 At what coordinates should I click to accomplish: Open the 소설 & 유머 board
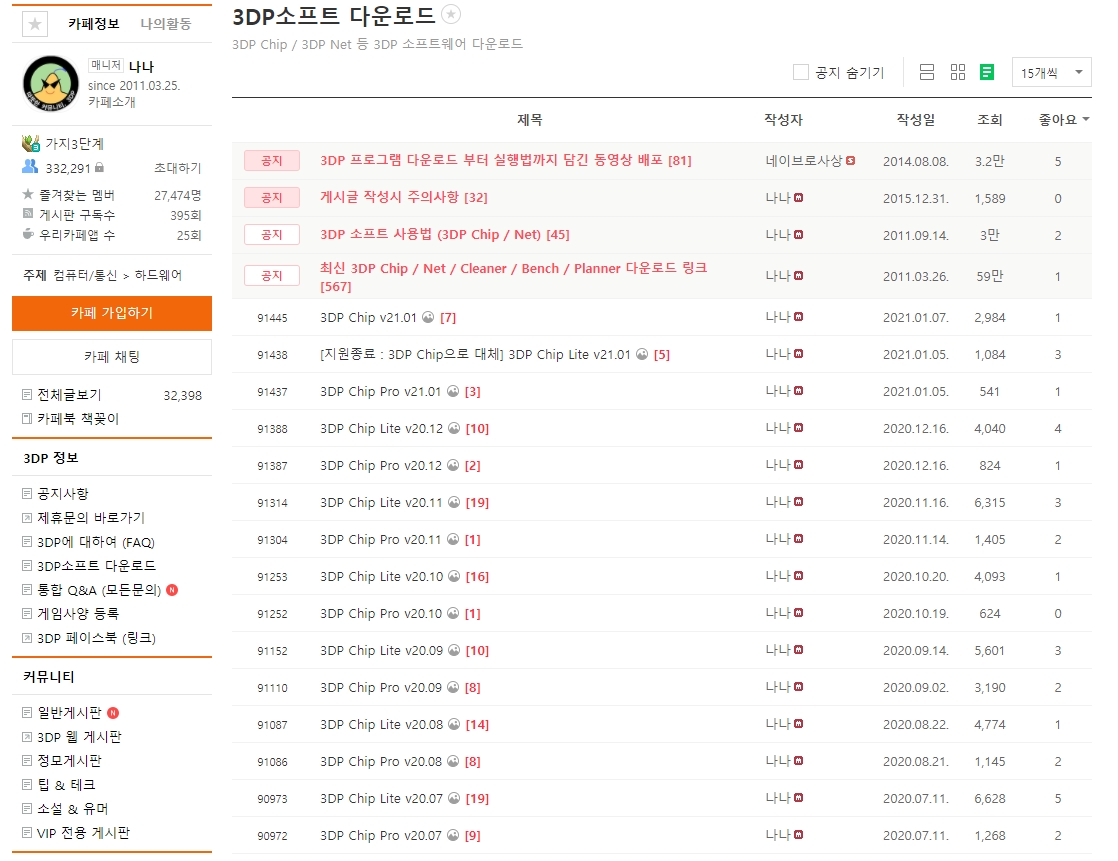pos(73,809)
